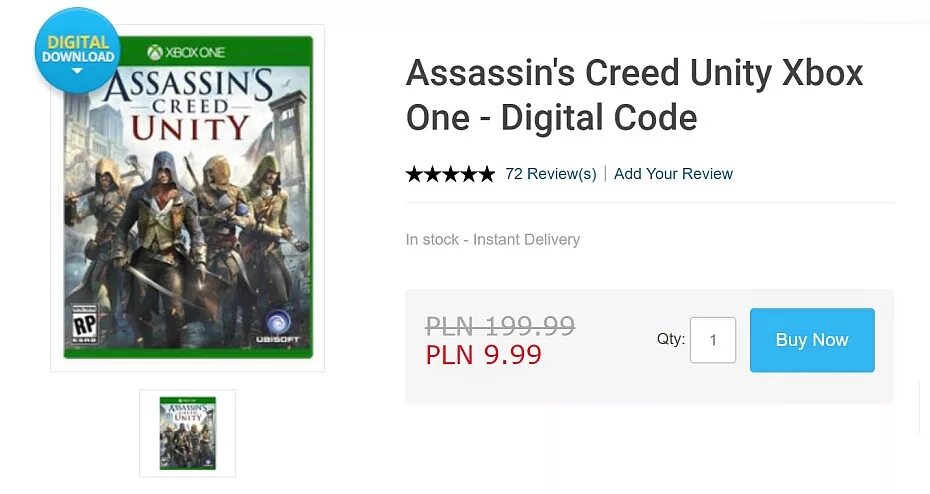Focus the Qty quantity input field
This screenshot has width=930, height=494.
coord(713,340)
